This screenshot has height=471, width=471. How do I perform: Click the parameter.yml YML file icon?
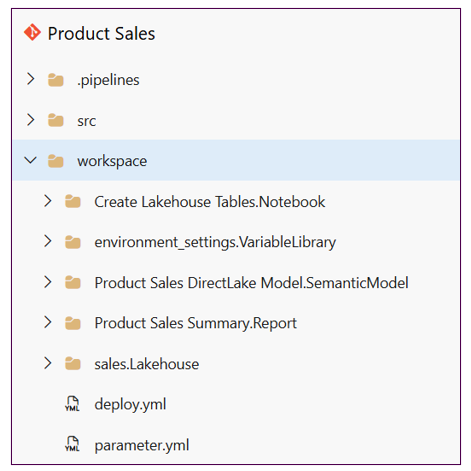pos(72,444)
